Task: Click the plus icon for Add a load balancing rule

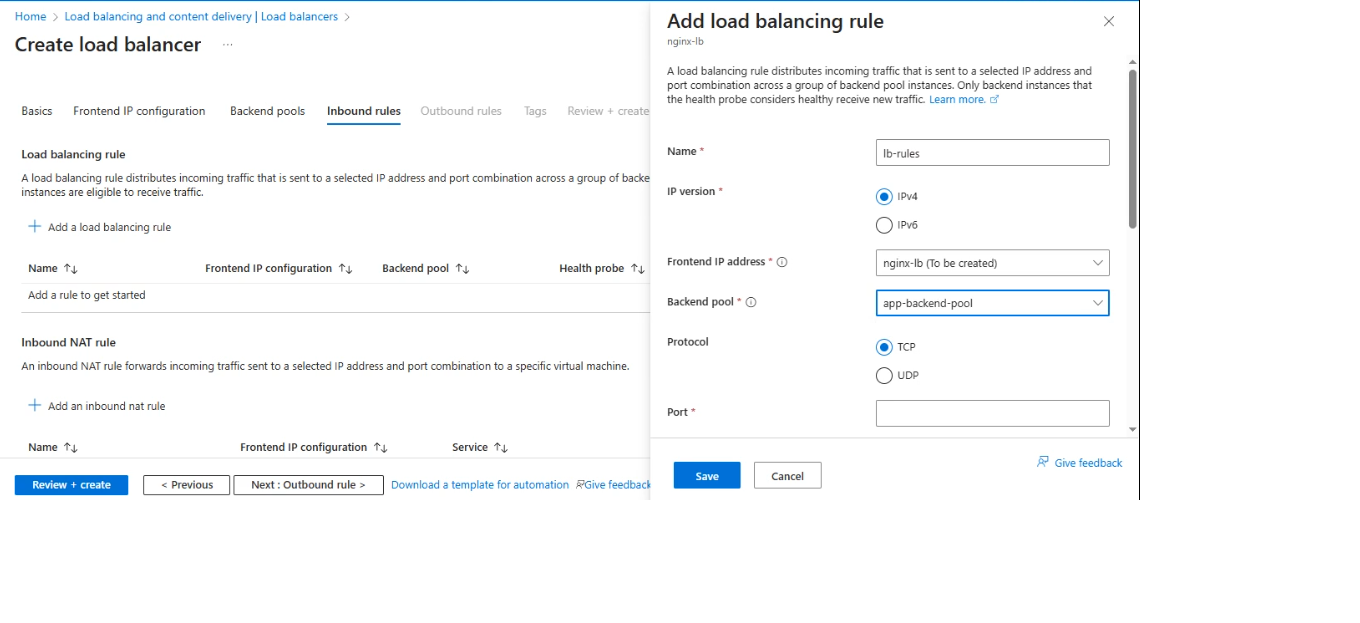Action: [x=35, y=227]
